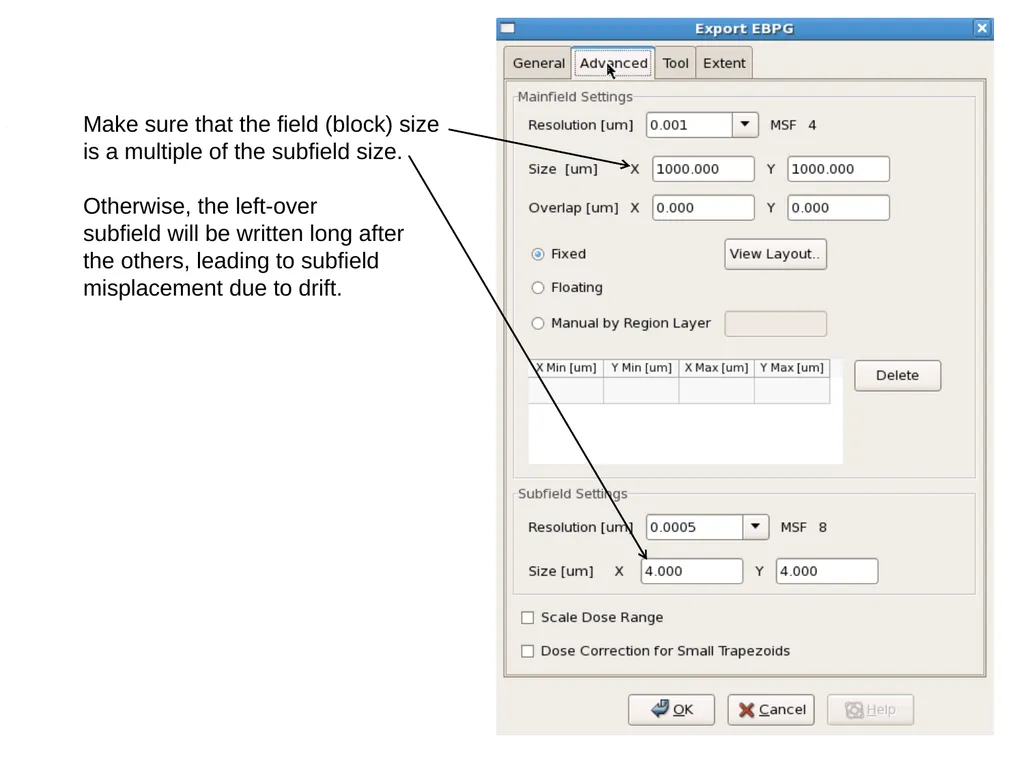This screenshot has width=1024, height=768.
Task: Enable the Scale Dose Range checkbox
Action: click(x=528, y=618)
